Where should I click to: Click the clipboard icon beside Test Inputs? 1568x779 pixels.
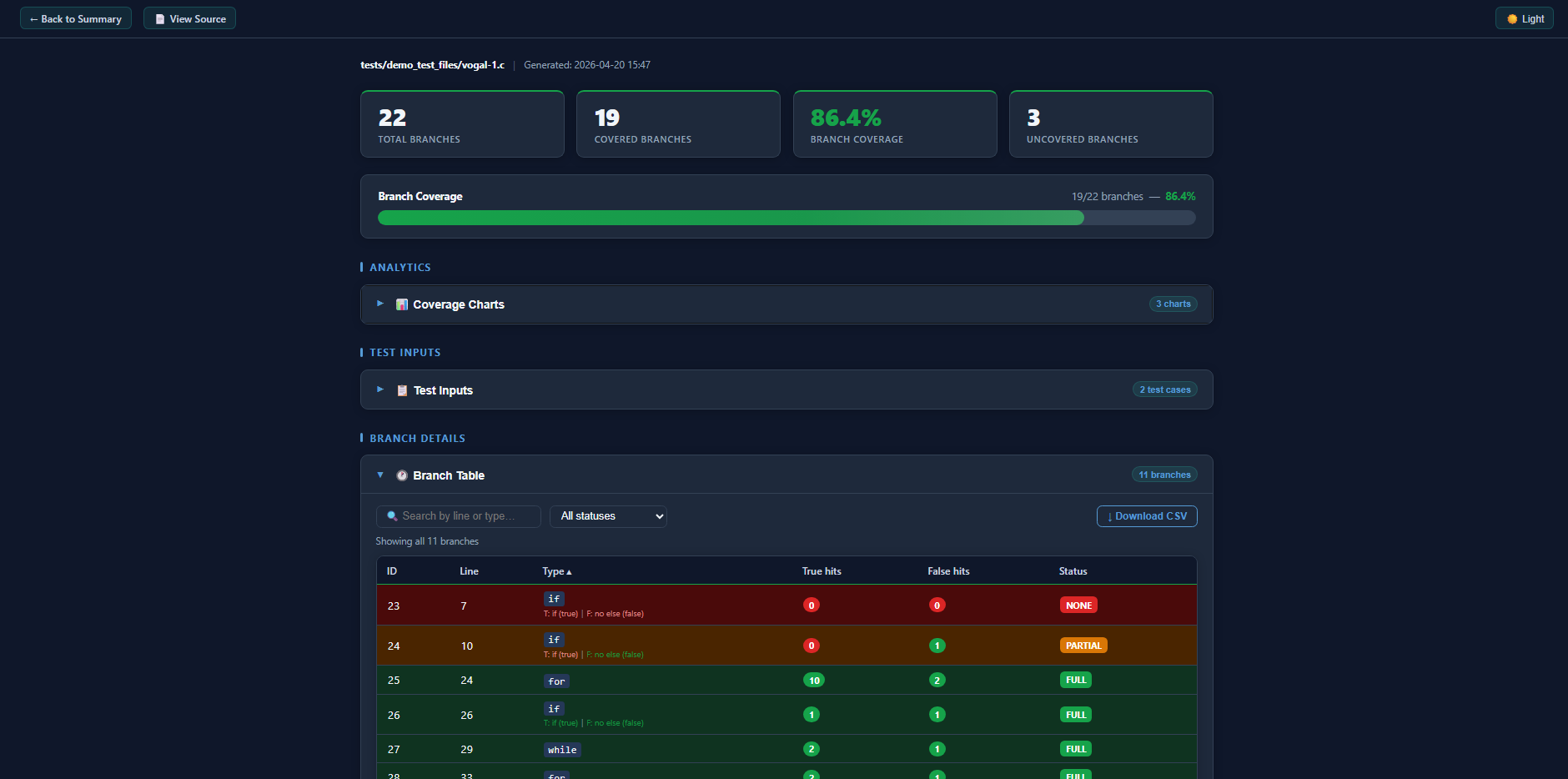[403, 389]
